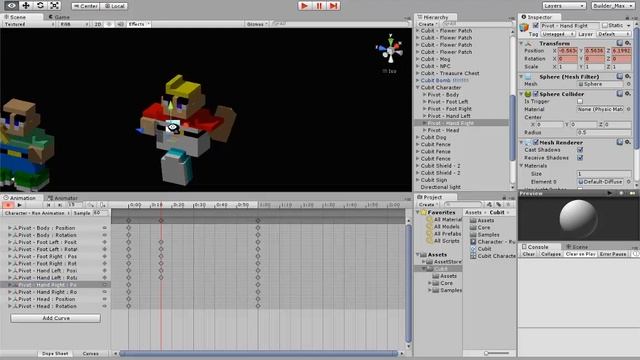Screen dimensions: 640x360
Task: Open the Create menu in Hierarchy panel
Action: [x=427, y=24]
